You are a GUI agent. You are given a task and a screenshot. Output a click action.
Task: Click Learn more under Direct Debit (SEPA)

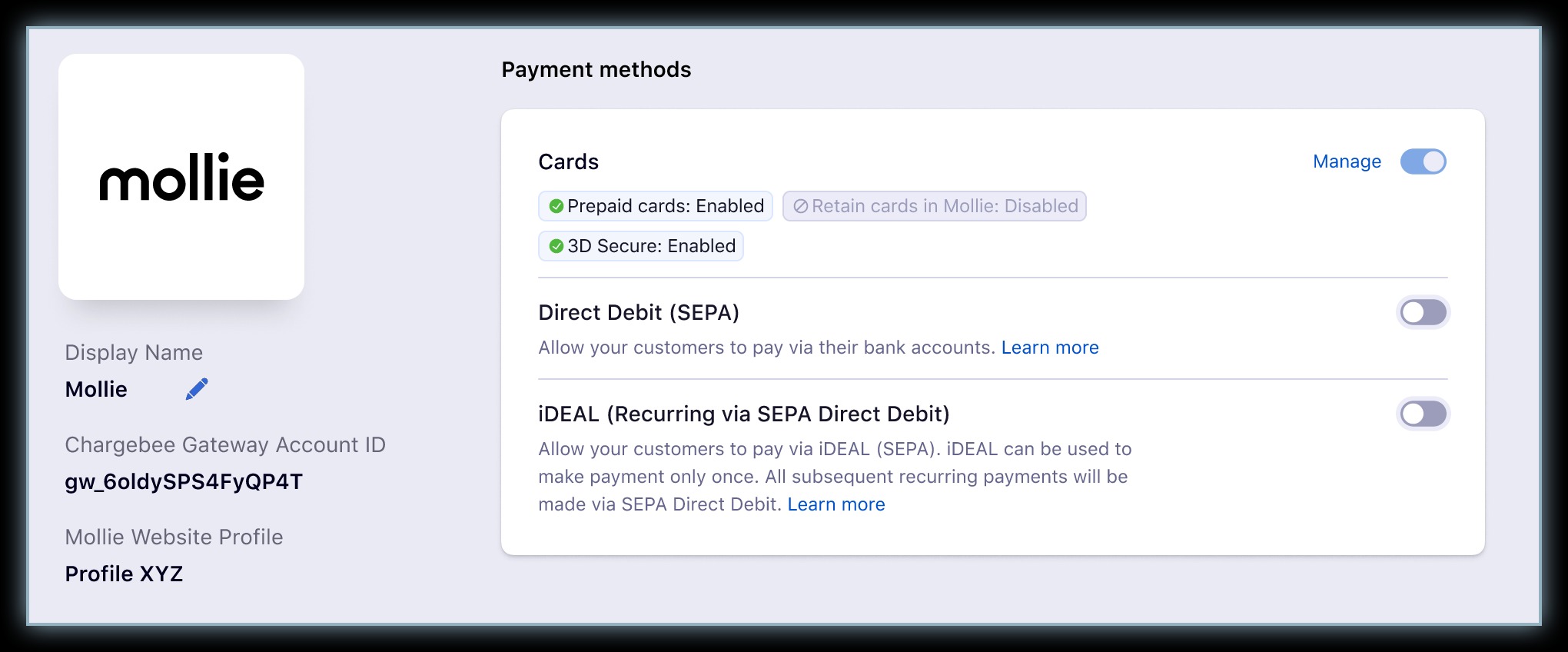(x=1049, y=348)
